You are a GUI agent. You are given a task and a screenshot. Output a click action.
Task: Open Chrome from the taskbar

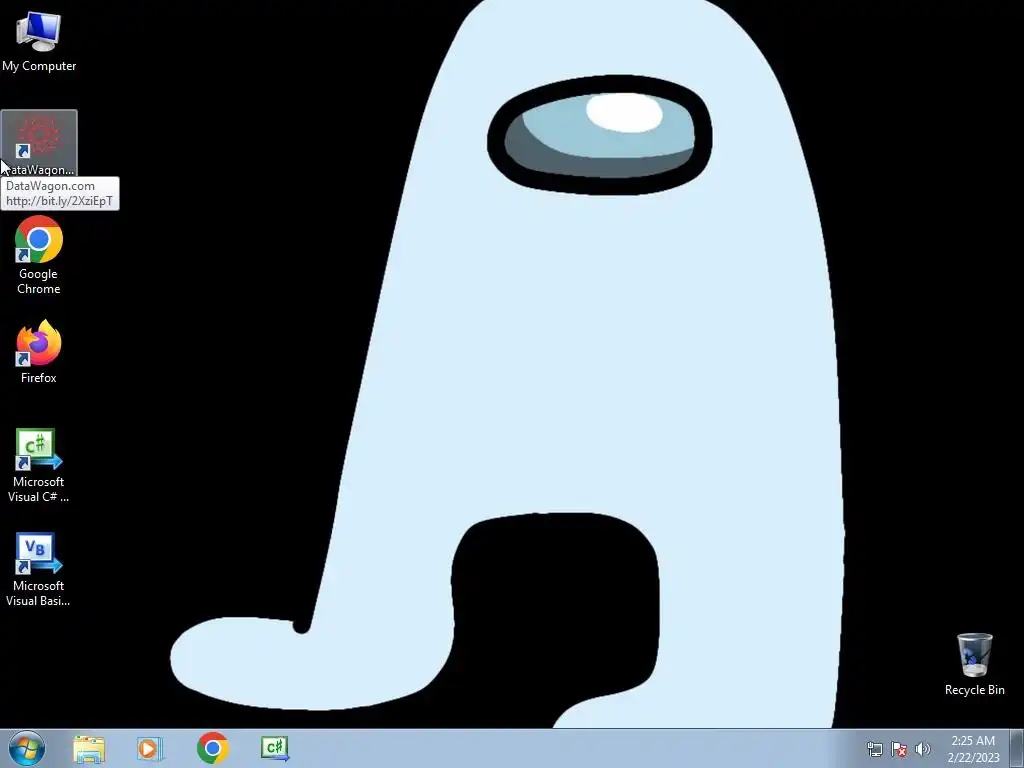(x=212, y=748)
